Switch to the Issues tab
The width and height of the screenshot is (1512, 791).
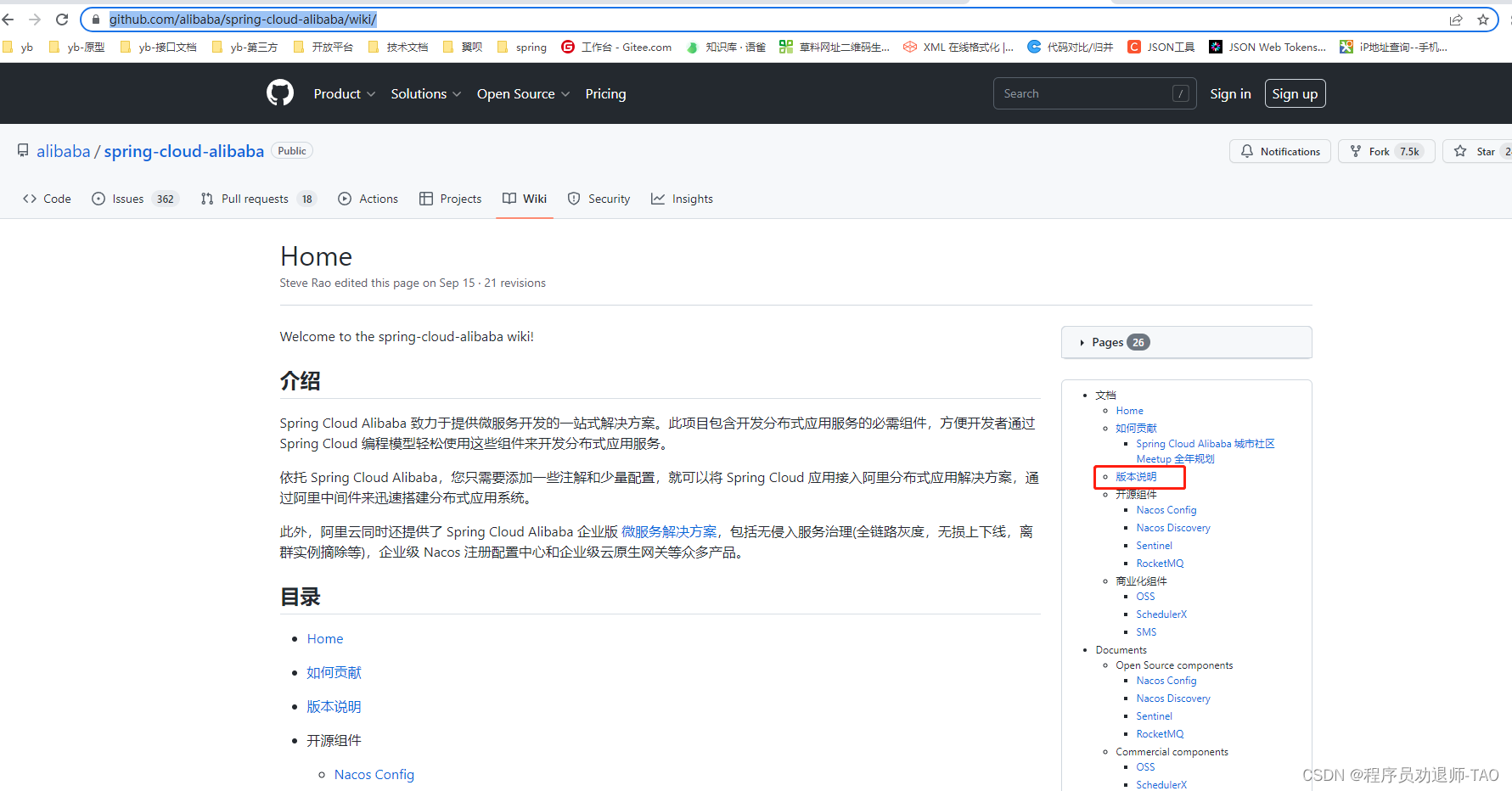coord(135,199)
